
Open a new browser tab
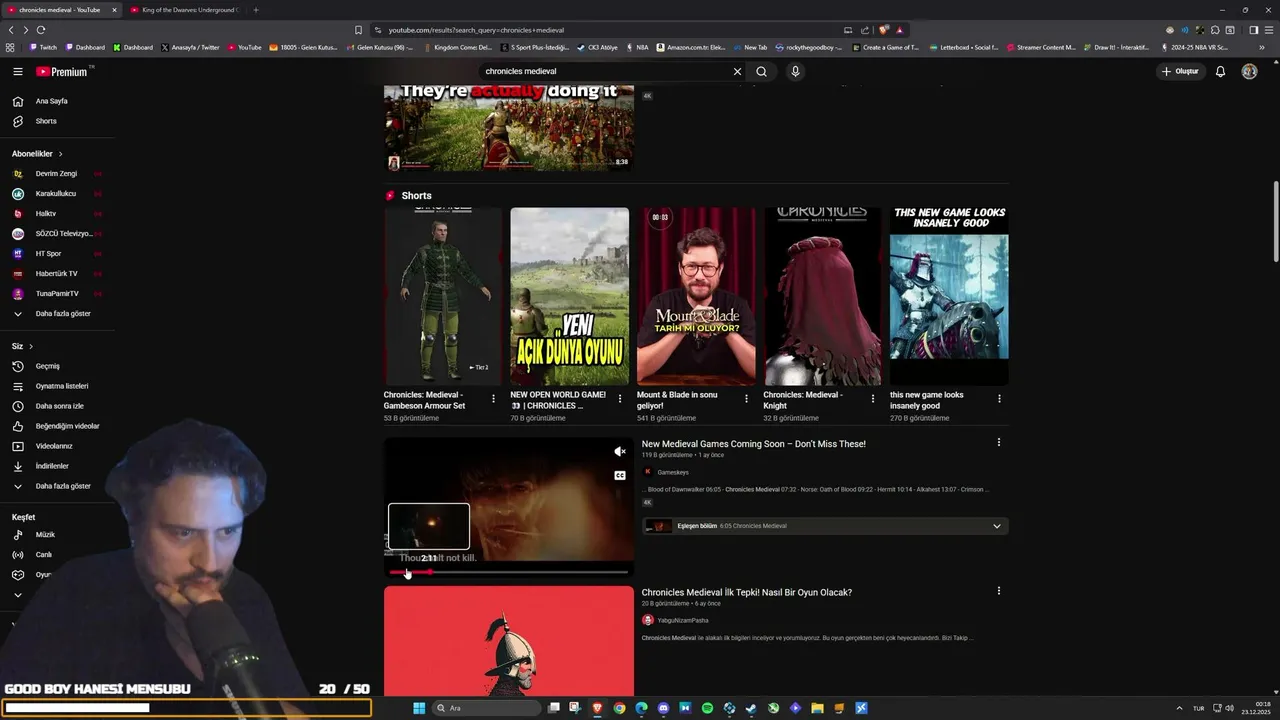[256, 10]
